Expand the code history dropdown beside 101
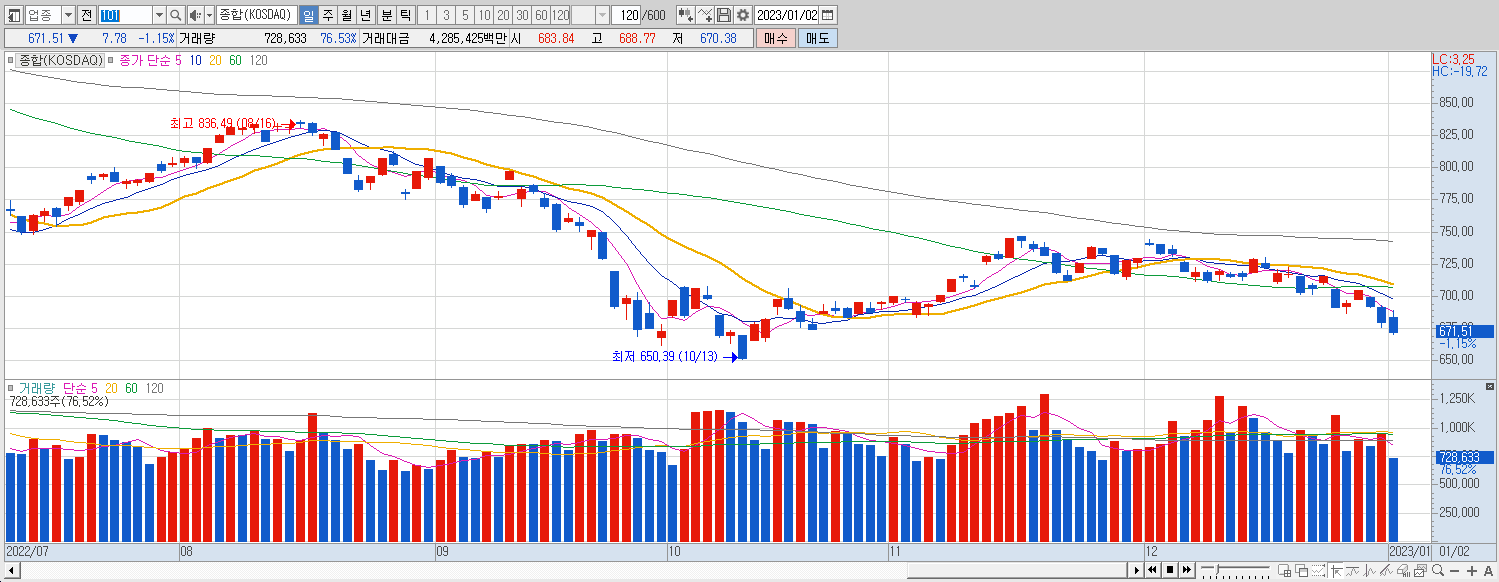The height and width of the screenshot is (582, 1499). (x=159, y=15)
